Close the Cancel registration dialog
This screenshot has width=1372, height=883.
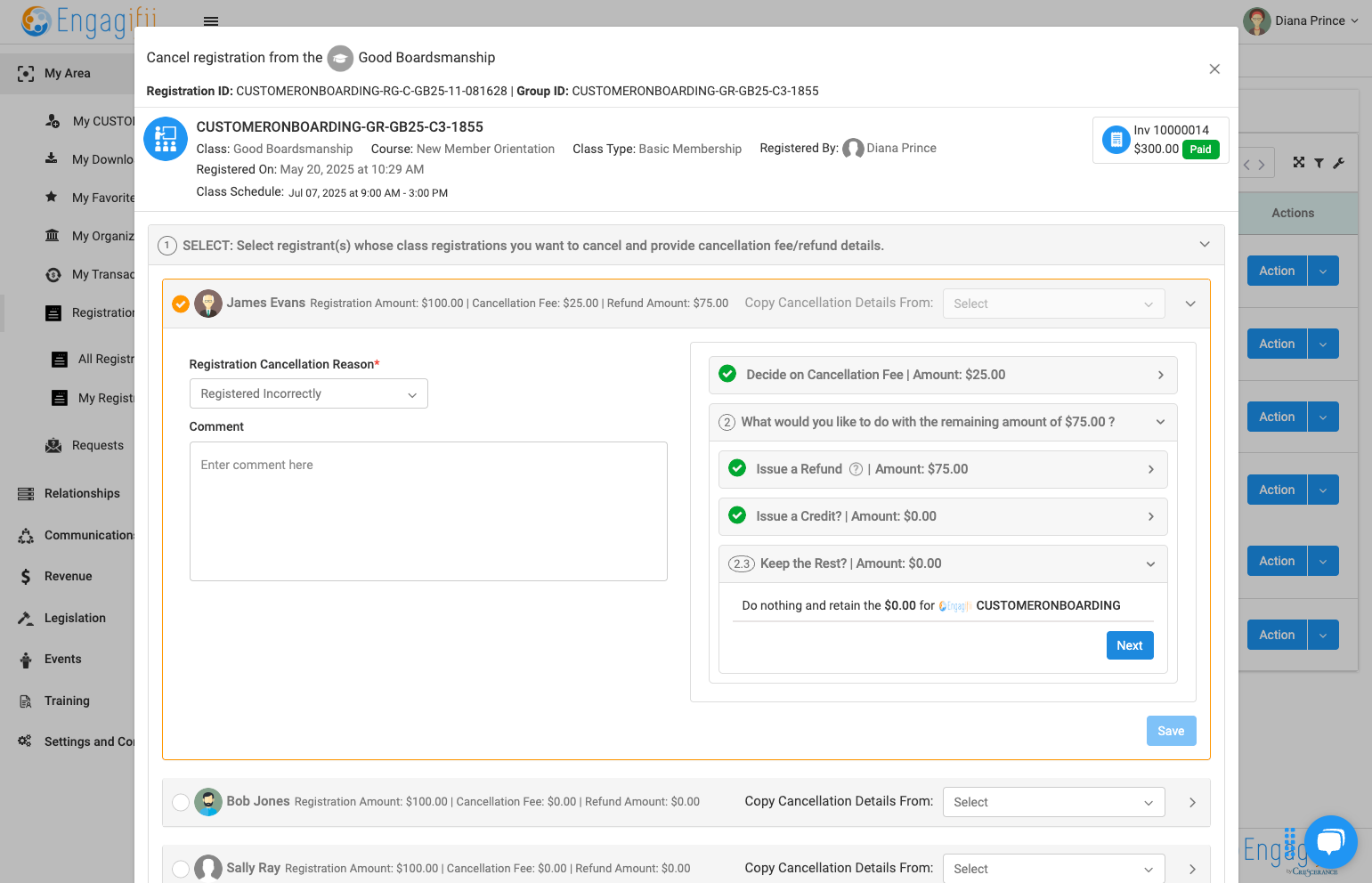coord(1214,69)
